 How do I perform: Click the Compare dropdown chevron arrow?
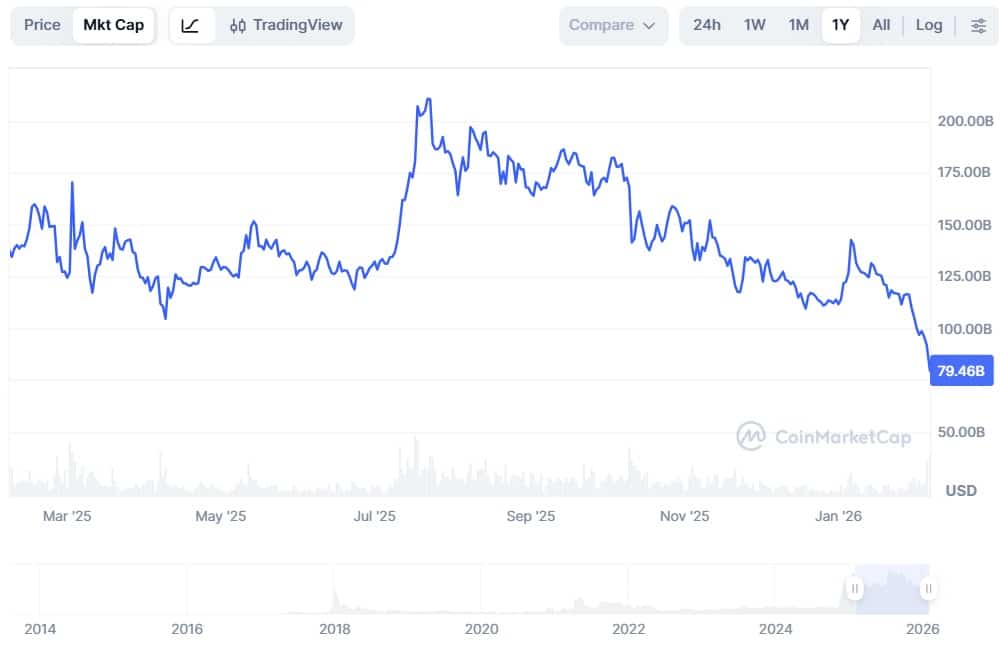click(649, 26)
